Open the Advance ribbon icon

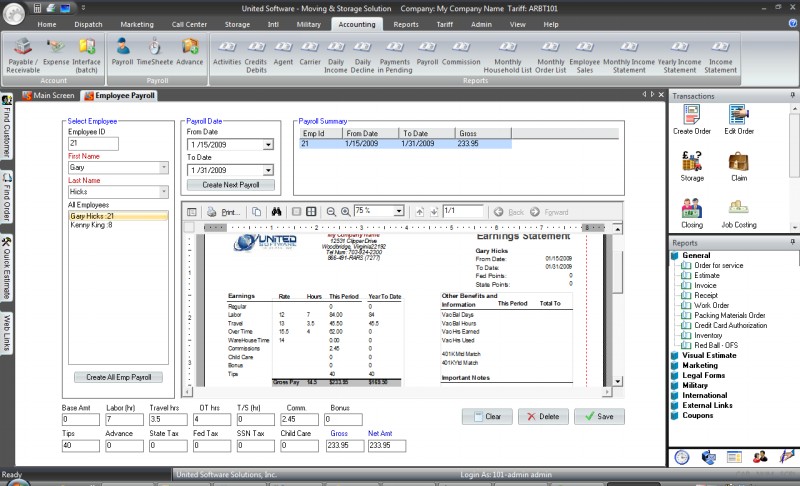(x=190, y=52)
